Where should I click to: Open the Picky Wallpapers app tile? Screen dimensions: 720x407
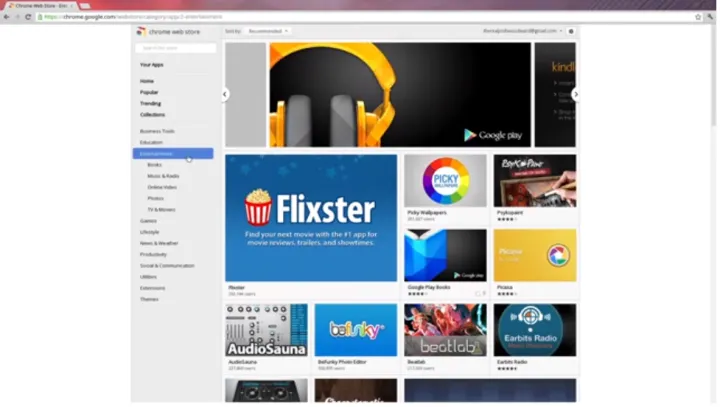445,181
